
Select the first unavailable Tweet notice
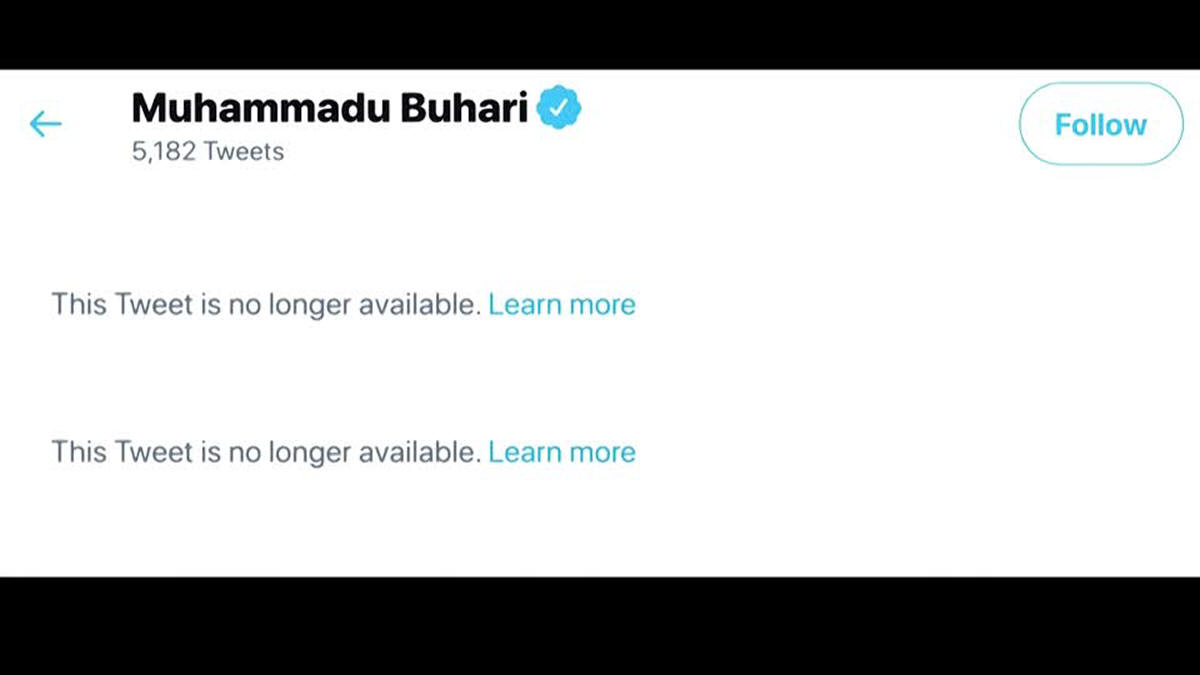266,304
